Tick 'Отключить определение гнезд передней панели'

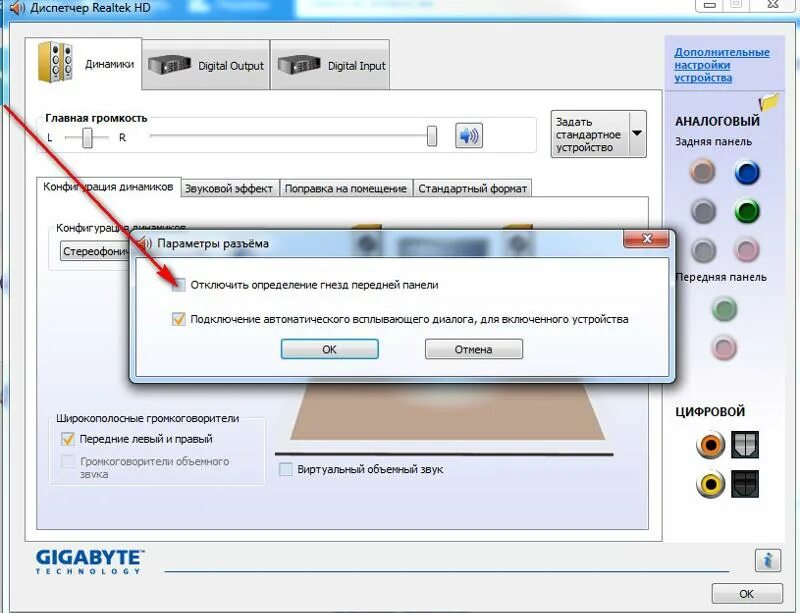click(179, 285)
